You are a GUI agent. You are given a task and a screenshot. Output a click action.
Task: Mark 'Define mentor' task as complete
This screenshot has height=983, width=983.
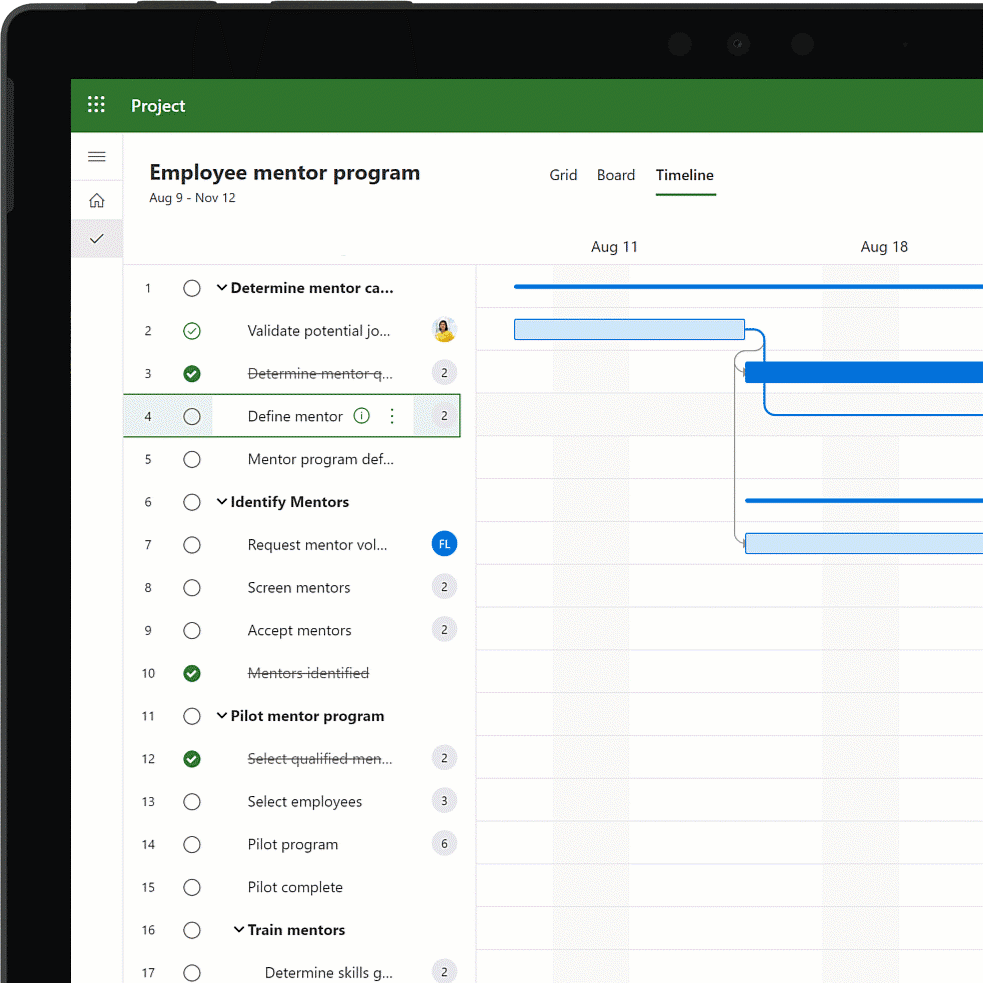192,416
